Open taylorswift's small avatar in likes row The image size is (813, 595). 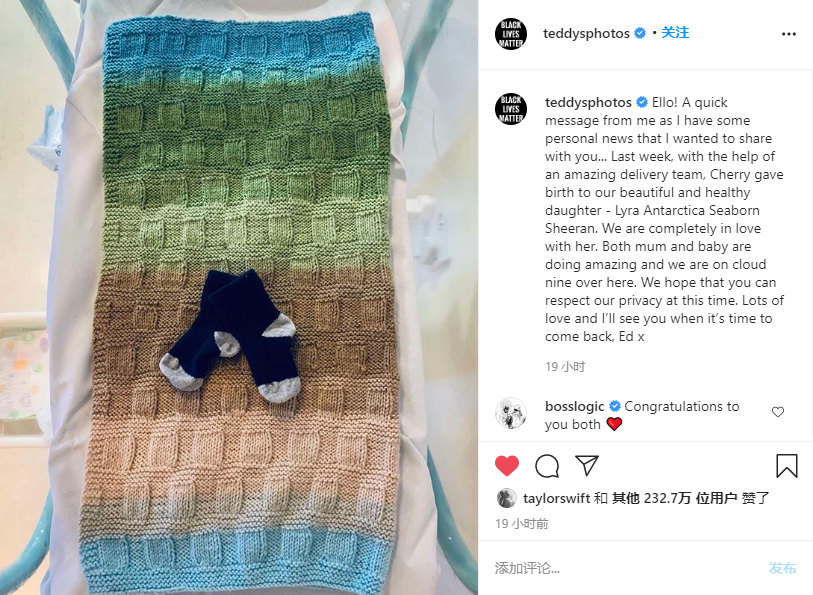[x=507, y=498]
